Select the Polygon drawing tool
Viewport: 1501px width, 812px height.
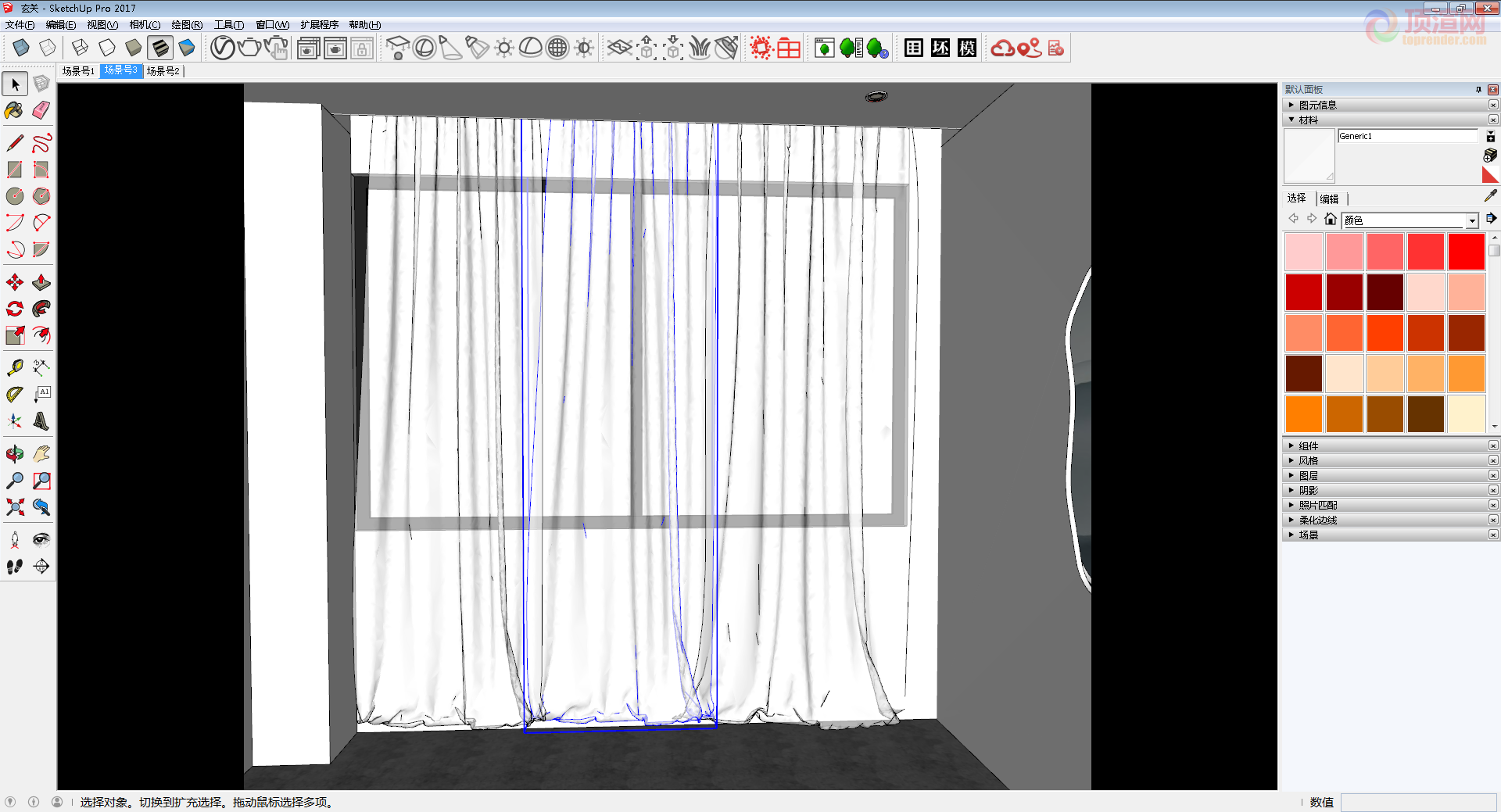click(41, 196)
